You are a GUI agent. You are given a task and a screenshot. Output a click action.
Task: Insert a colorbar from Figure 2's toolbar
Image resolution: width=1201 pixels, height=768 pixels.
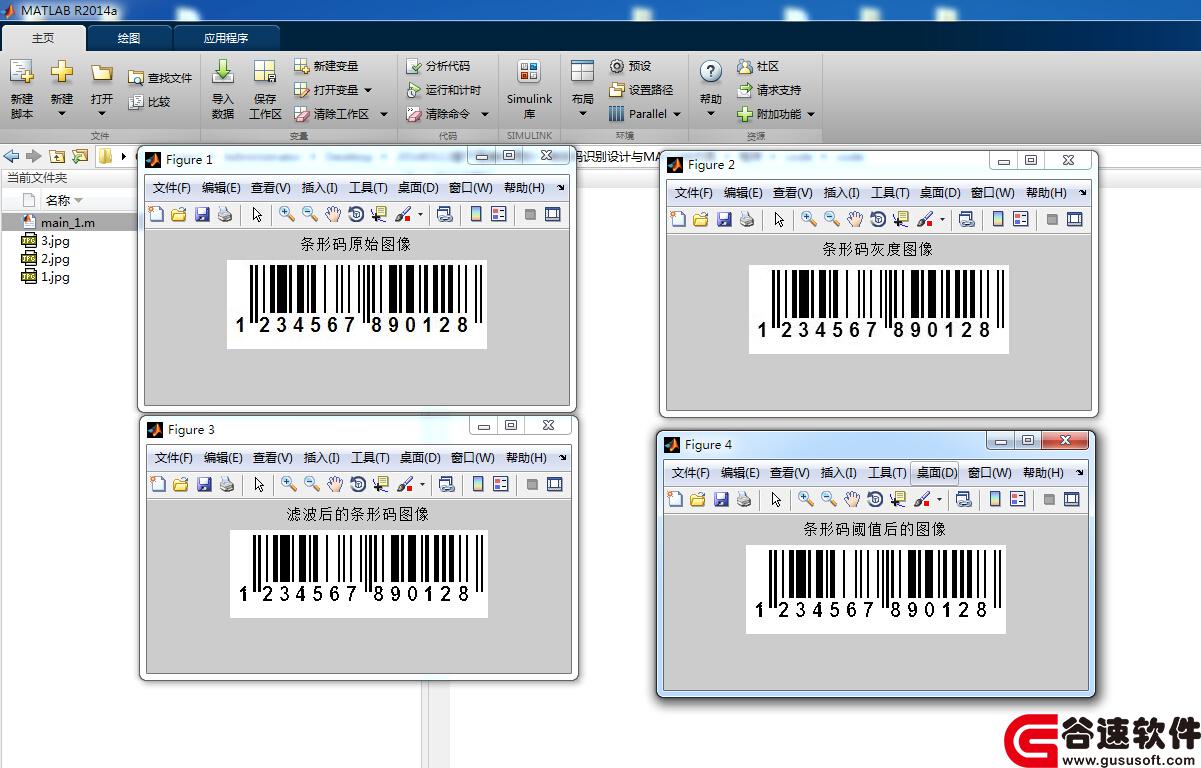click(998, 219)
